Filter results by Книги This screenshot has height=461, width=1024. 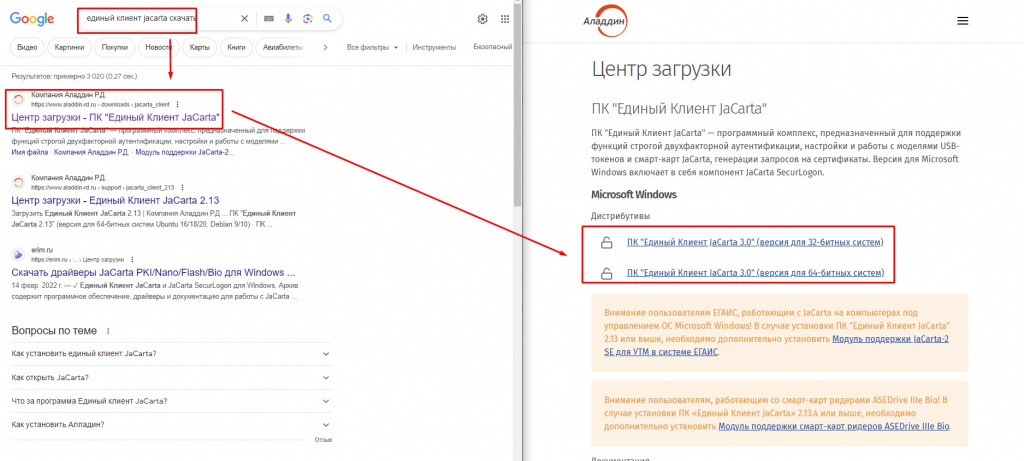(236, 48)
